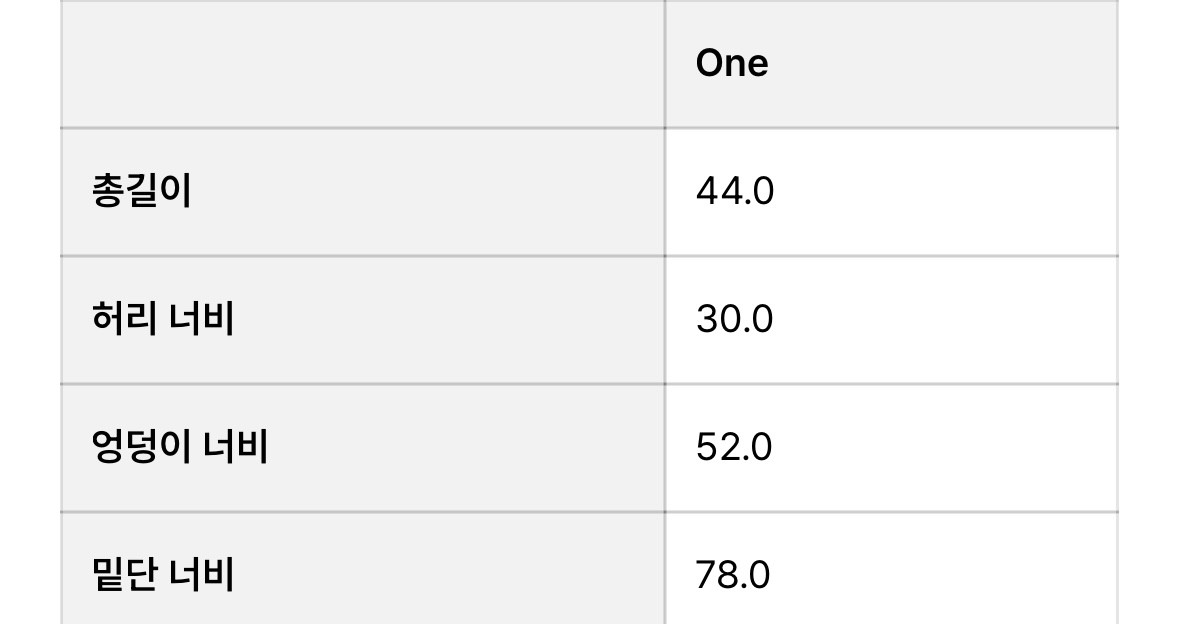Select the hip width label in Korean
The image size is (1179, 624).
pos(180,446)
